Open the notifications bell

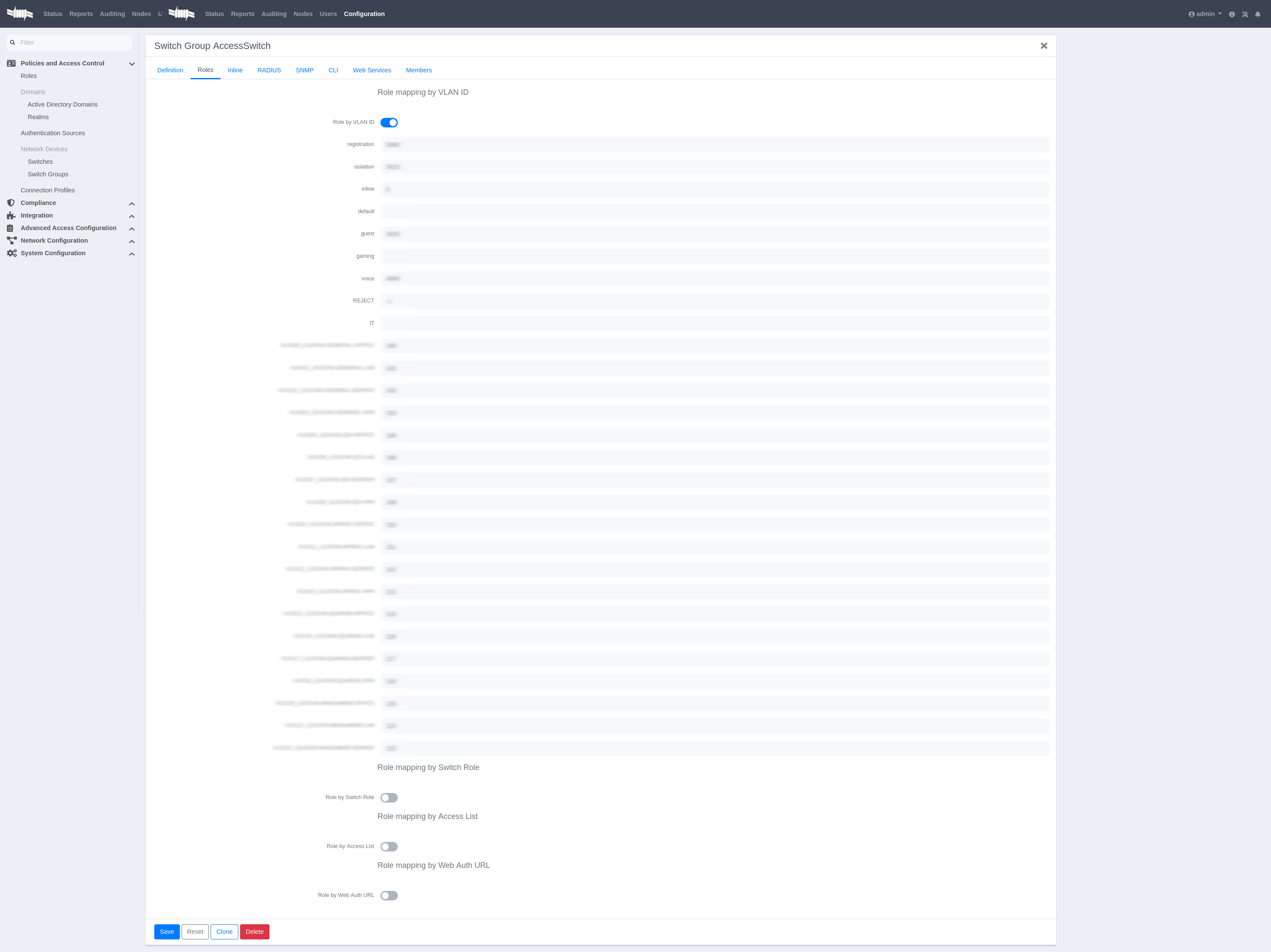(x=1258, y=14)
